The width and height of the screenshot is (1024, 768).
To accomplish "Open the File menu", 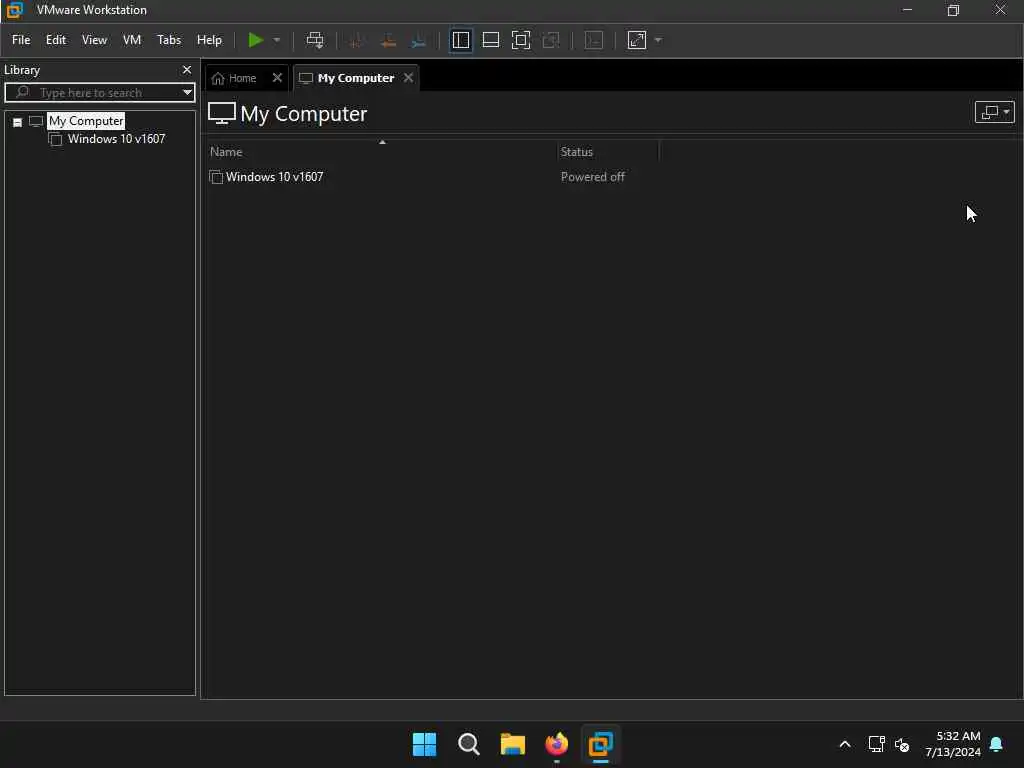I will coord(21,40).
